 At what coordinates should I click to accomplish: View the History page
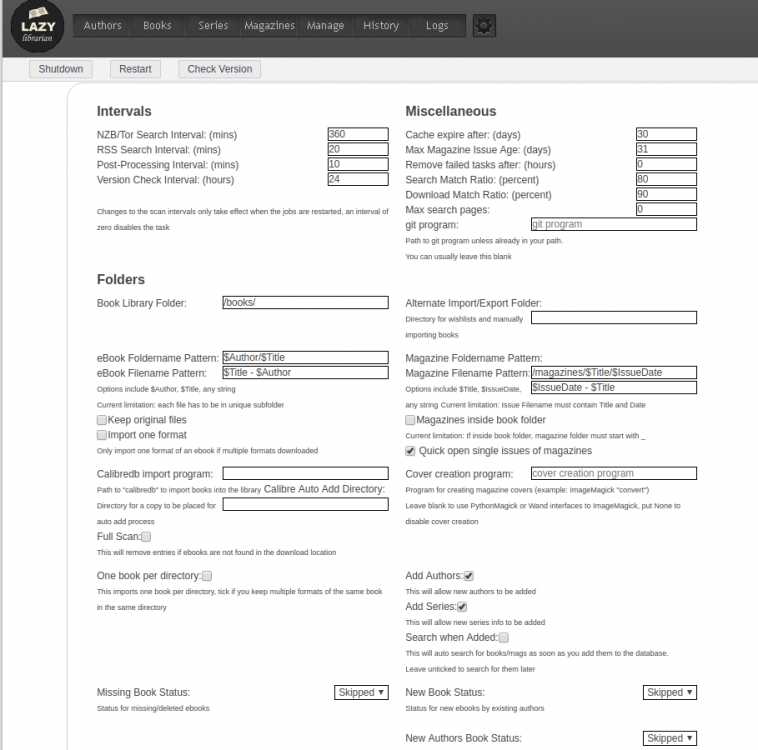[381, 26]
